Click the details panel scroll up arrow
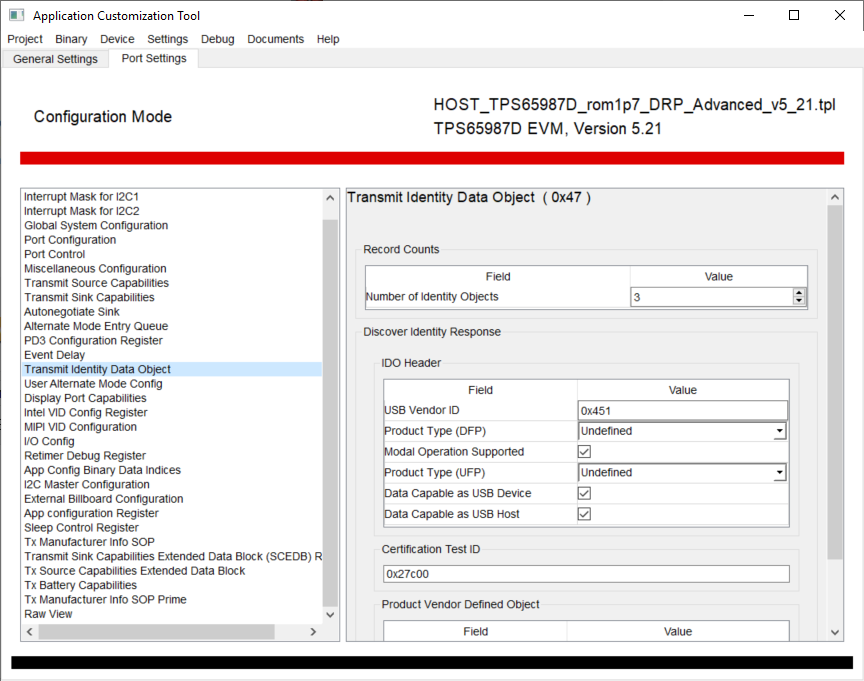The image size is (864, 681). coord(835,197)
